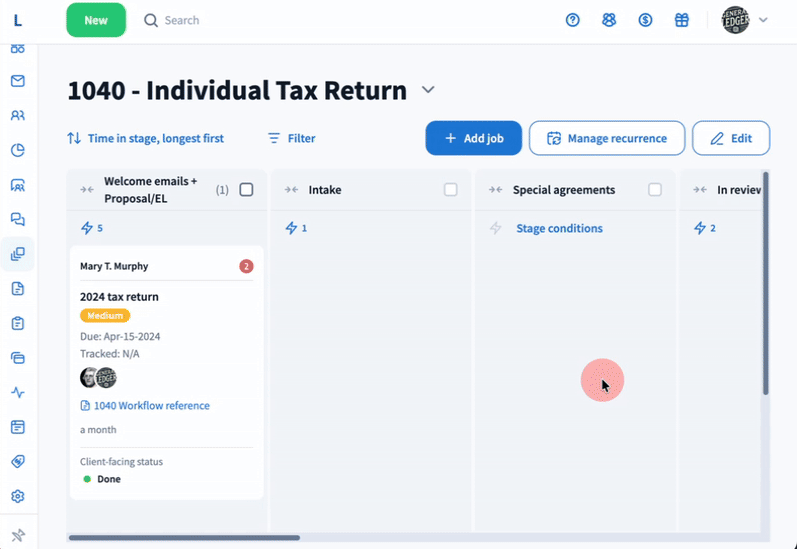Open the gift icon in header
The image size is (797, 549).
pyautogui.click(x=682, y=20)
